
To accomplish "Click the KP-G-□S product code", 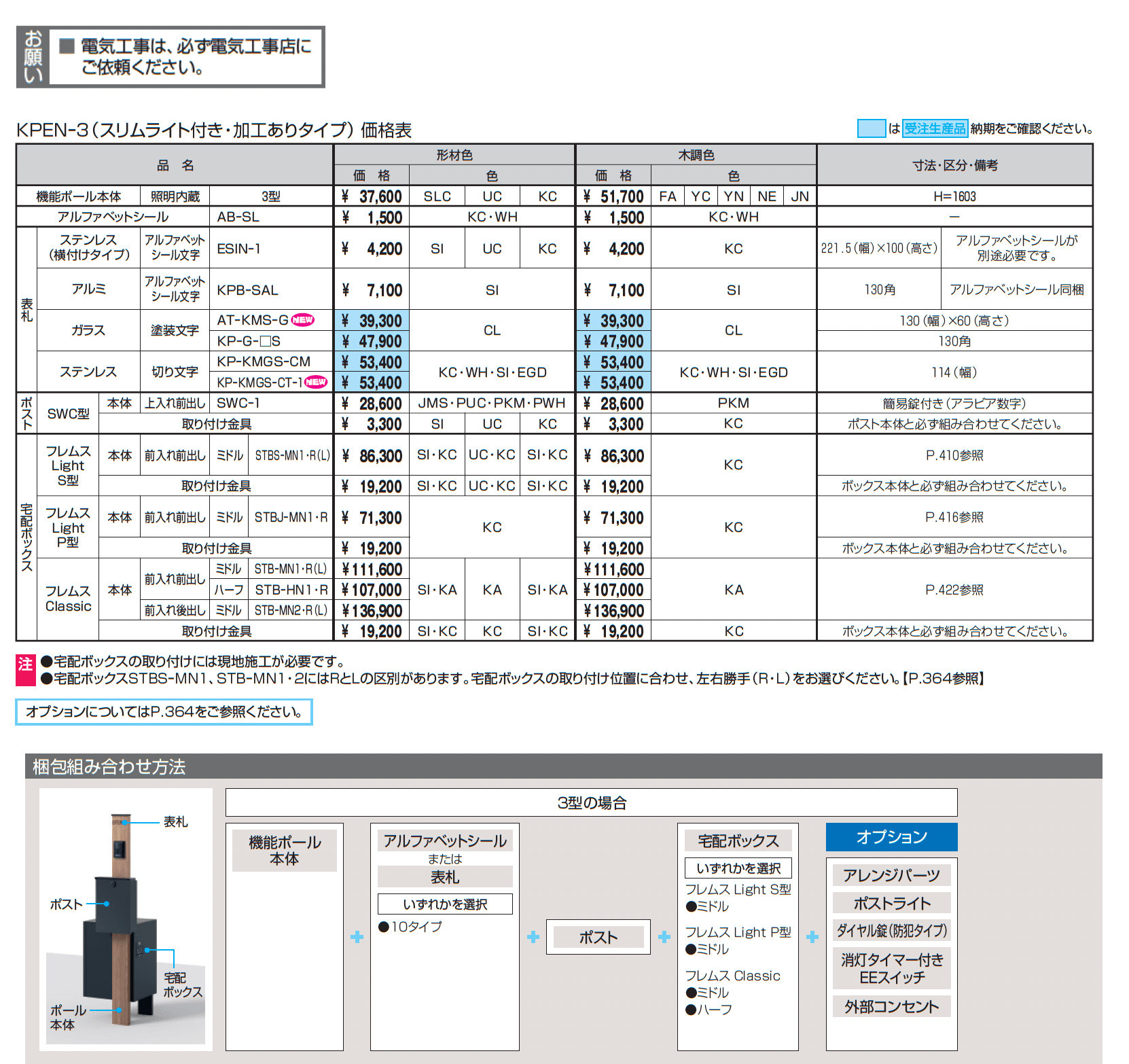I will click(249, 341).
